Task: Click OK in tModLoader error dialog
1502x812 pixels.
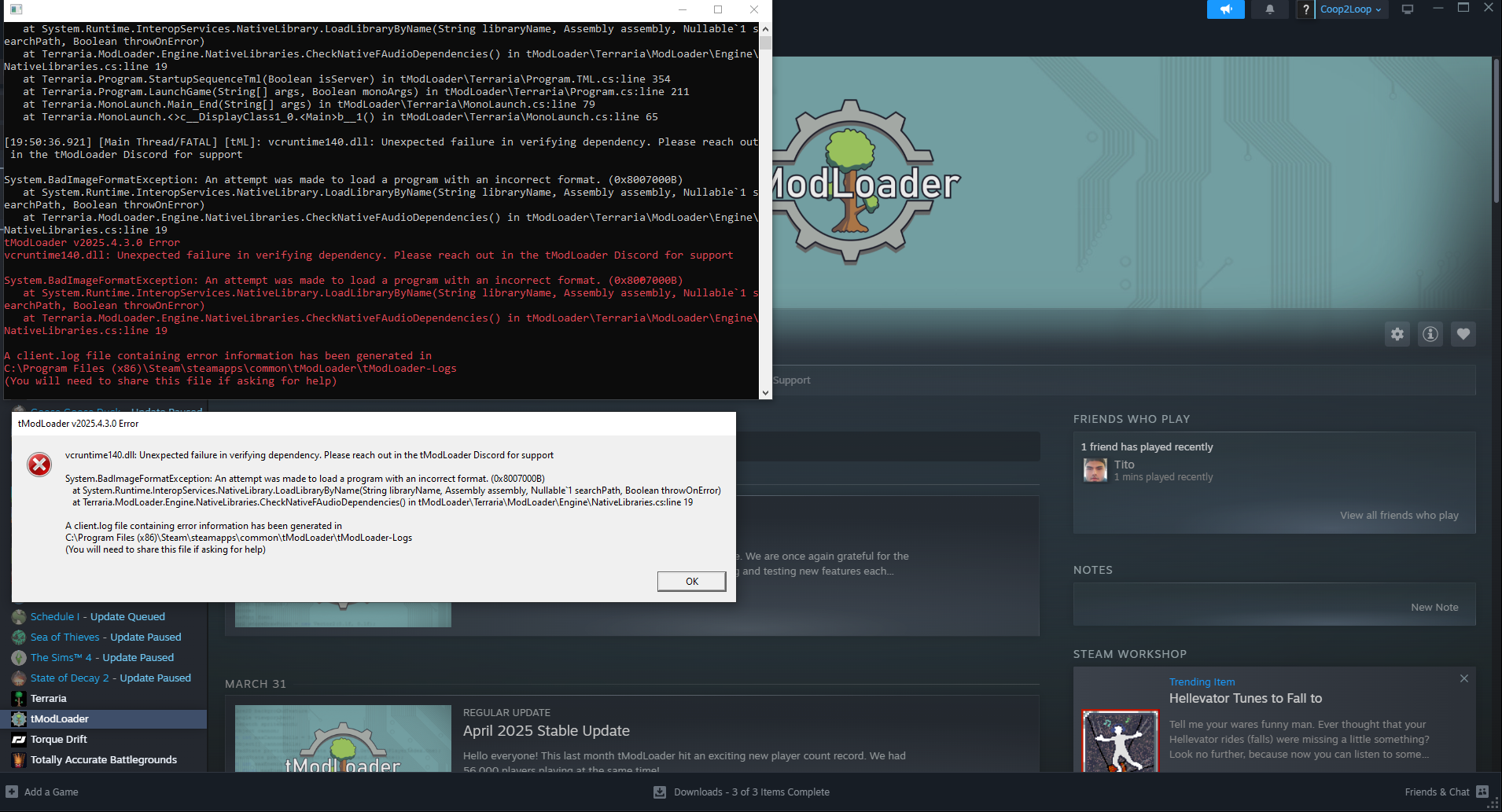Action: point(691,582)
